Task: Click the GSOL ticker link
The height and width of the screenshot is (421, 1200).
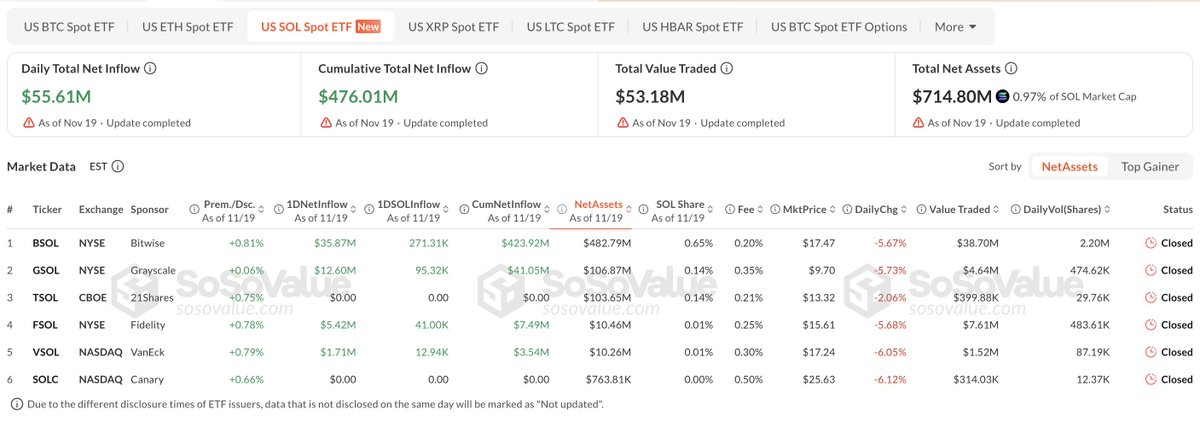Action: 45,270
